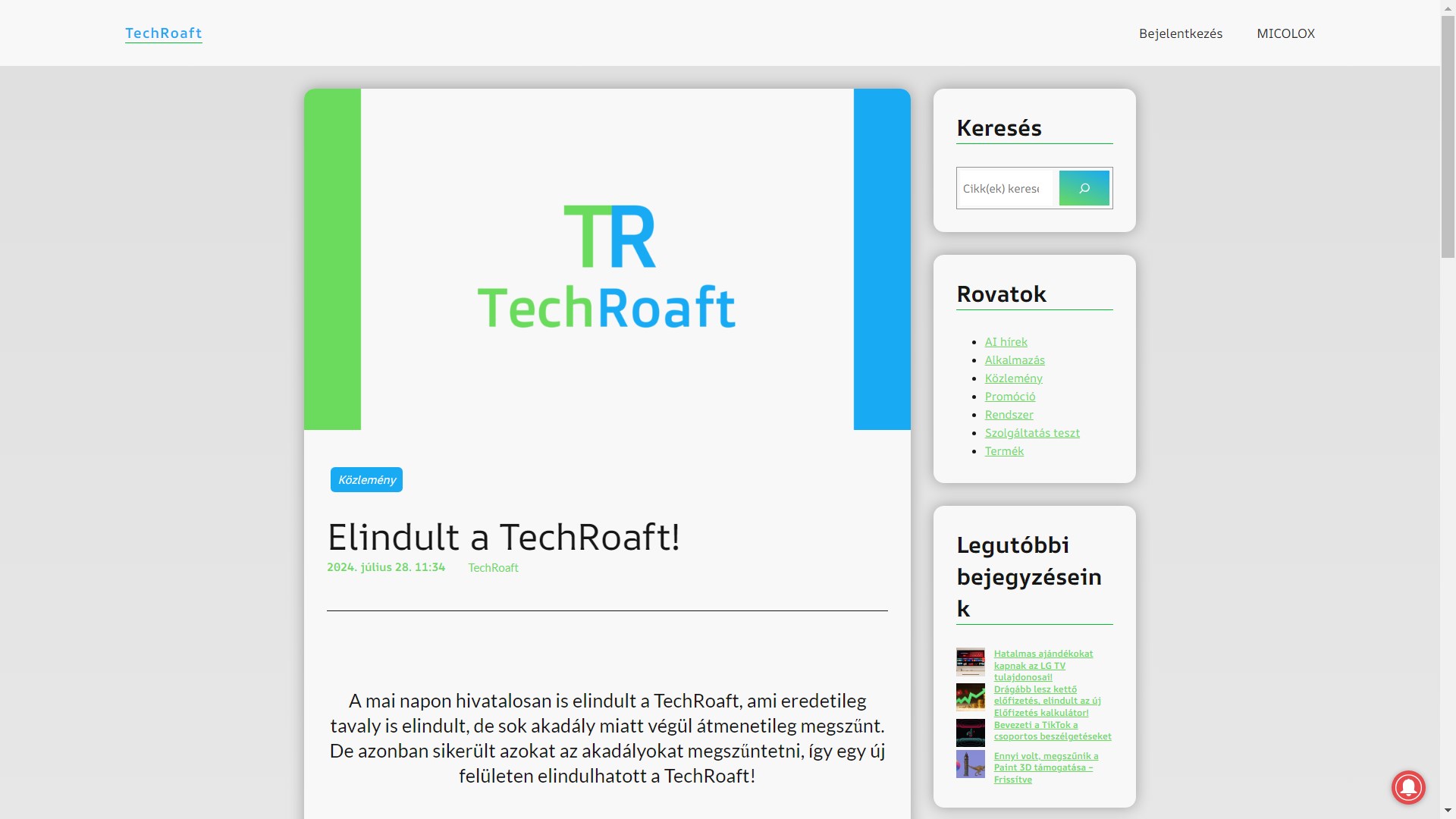The height and width of the screenshot is (819, 1456).
Task: Go to the TechRoaft home link
Action: coord(163,33)
